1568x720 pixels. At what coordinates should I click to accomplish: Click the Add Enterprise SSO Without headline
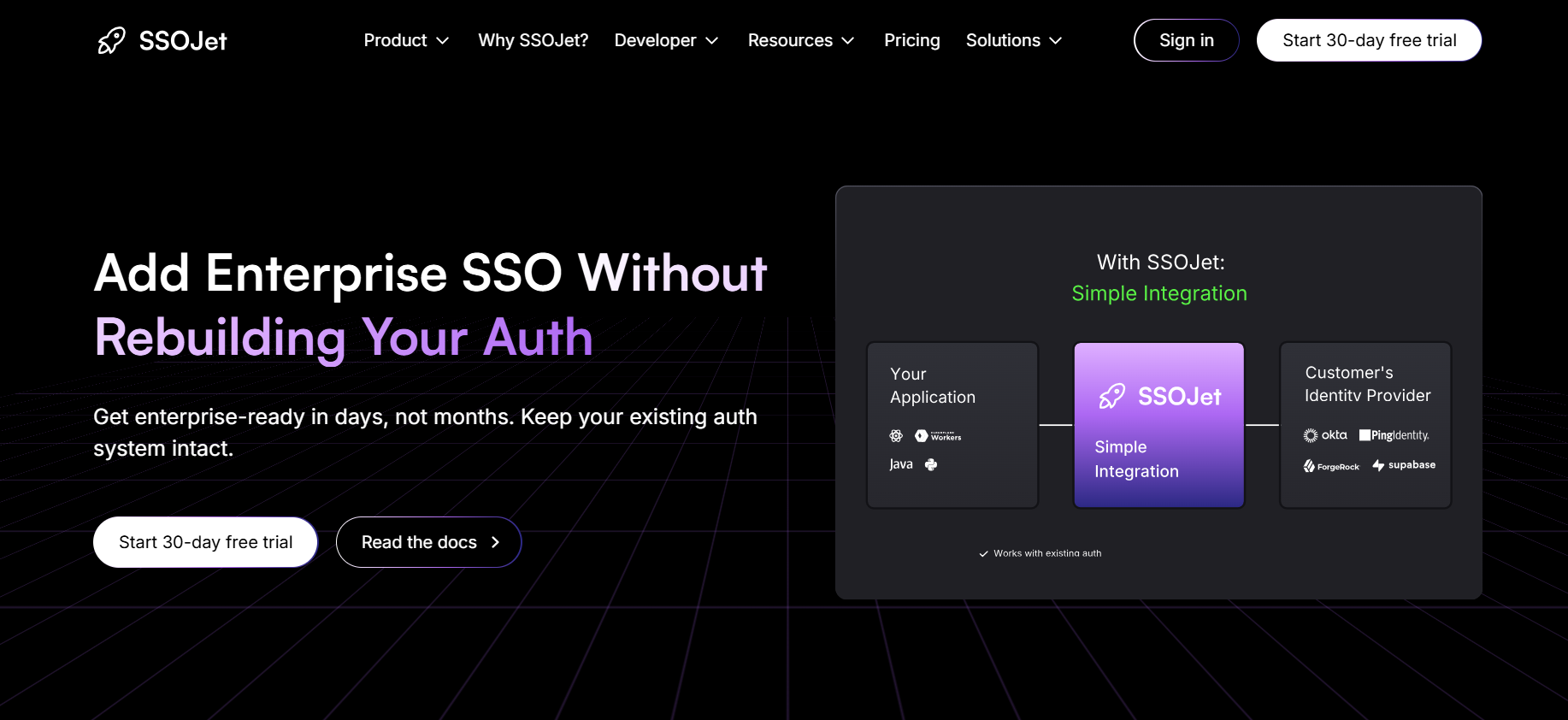pos(431,273)
